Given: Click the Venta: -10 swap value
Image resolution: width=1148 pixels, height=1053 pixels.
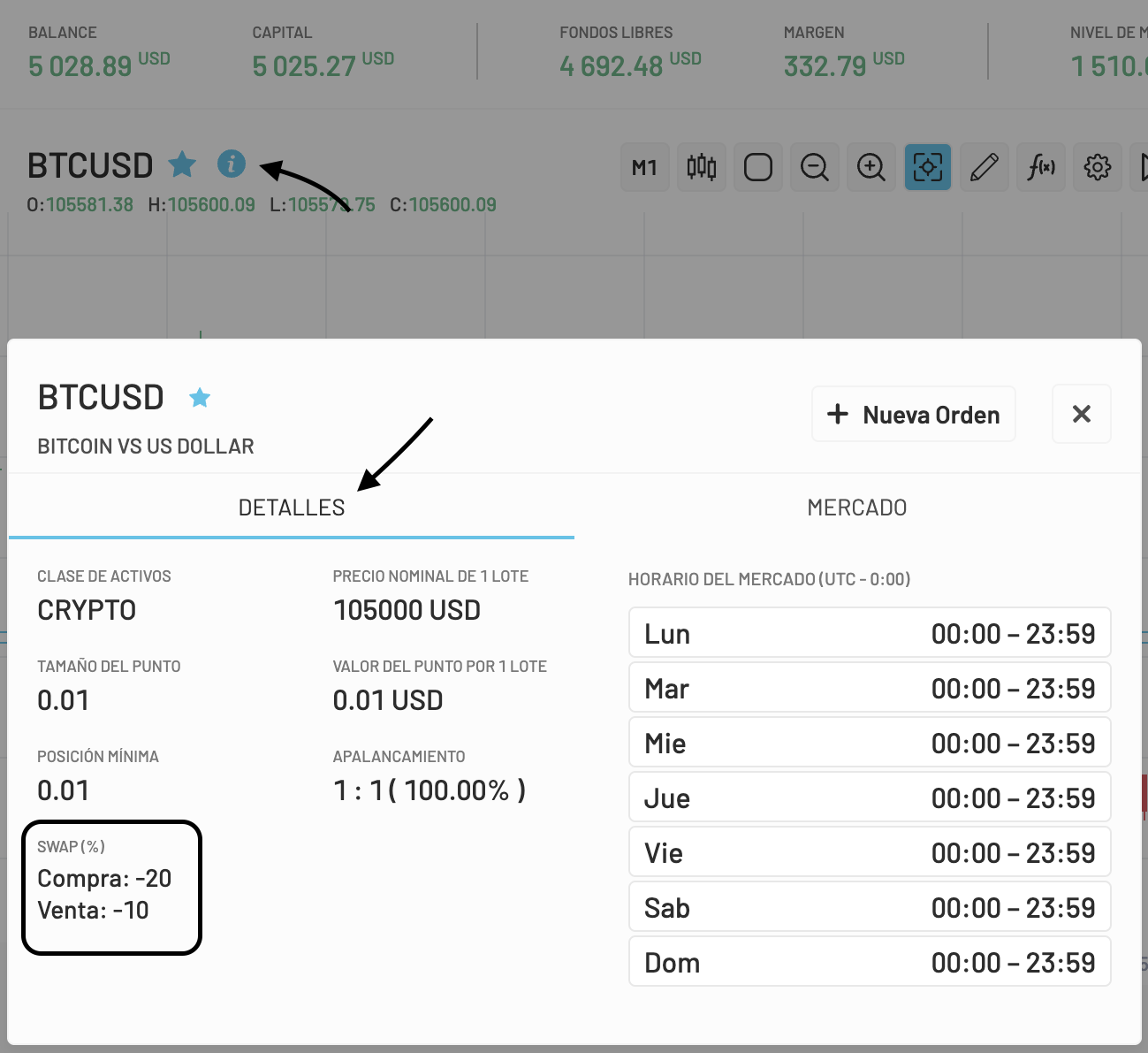Looking at the screenshot, I should point(93,910).
